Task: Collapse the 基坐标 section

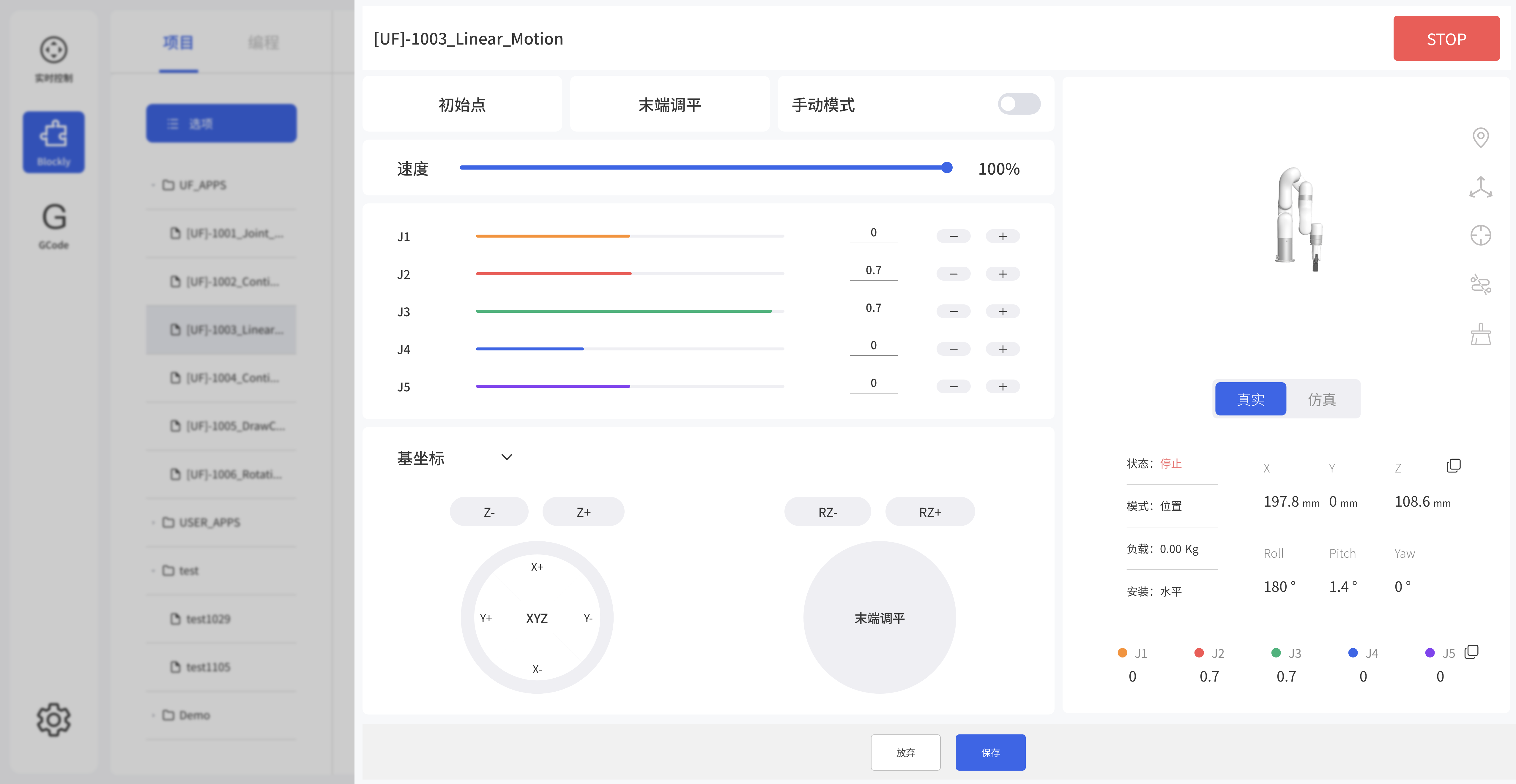Action: tap(507, 457)
